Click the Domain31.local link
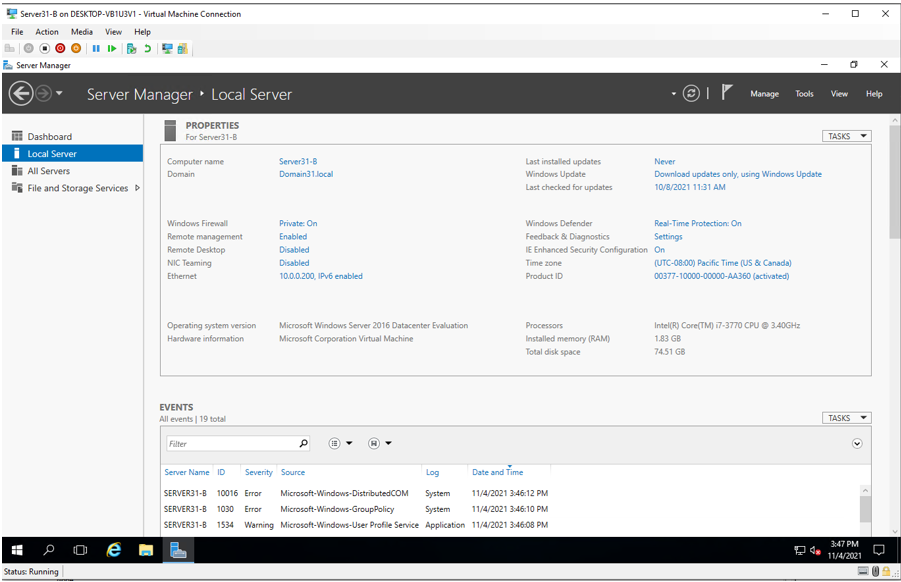Screen dimensions: 901x582 [306, 174]
